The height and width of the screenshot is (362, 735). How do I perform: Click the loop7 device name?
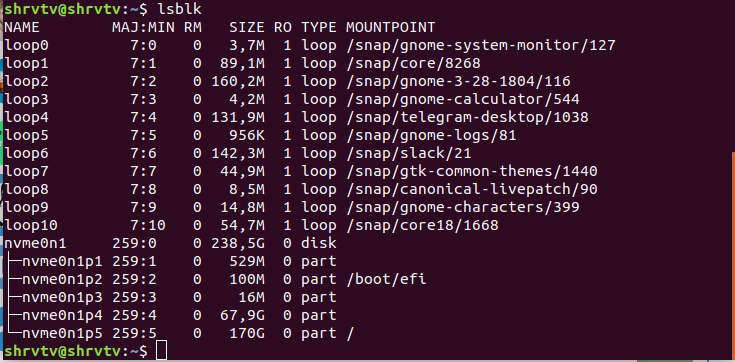tap(26, 171)
